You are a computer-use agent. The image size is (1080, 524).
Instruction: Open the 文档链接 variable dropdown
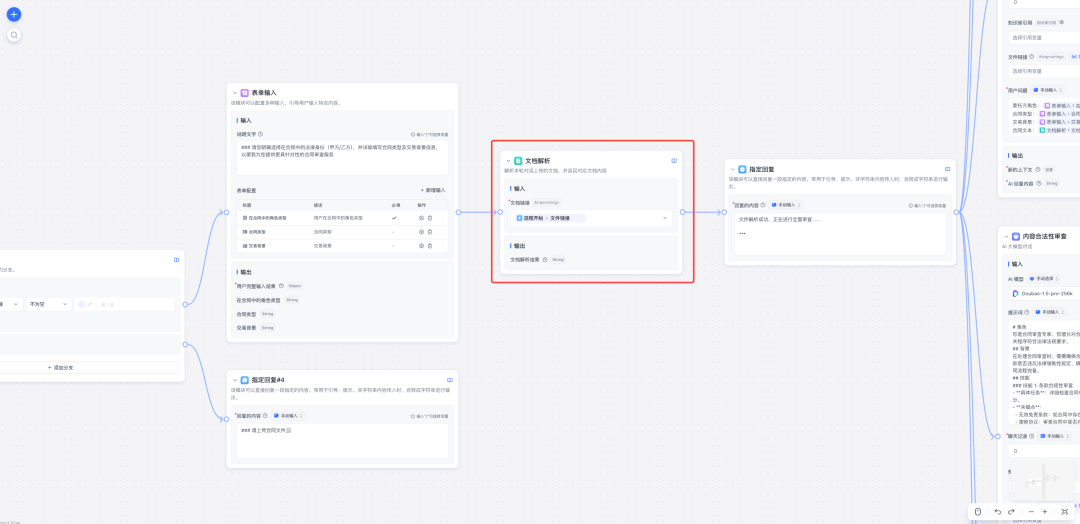pos(591,218)
